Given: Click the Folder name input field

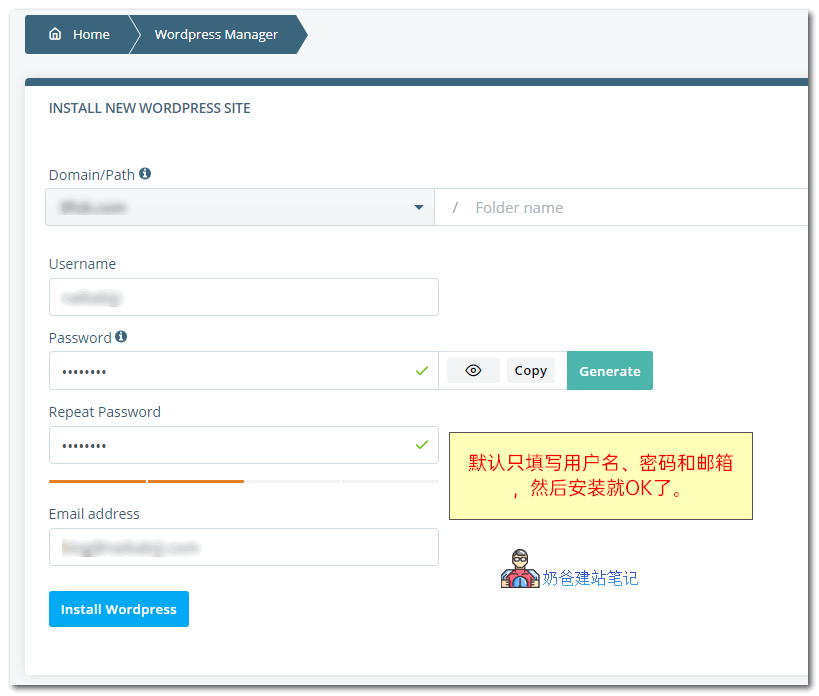Looking at the screenshot, I should click(600, 207).
